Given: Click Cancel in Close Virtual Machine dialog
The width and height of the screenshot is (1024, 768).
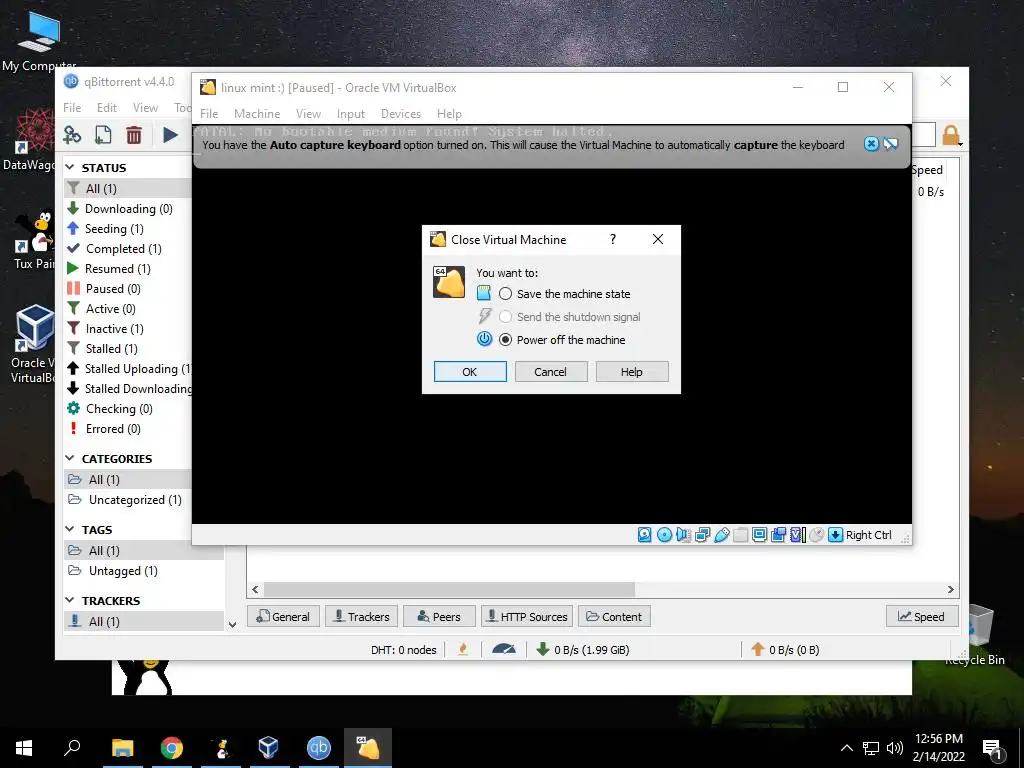Looking at the screenshot, I should tap(551, 372).
